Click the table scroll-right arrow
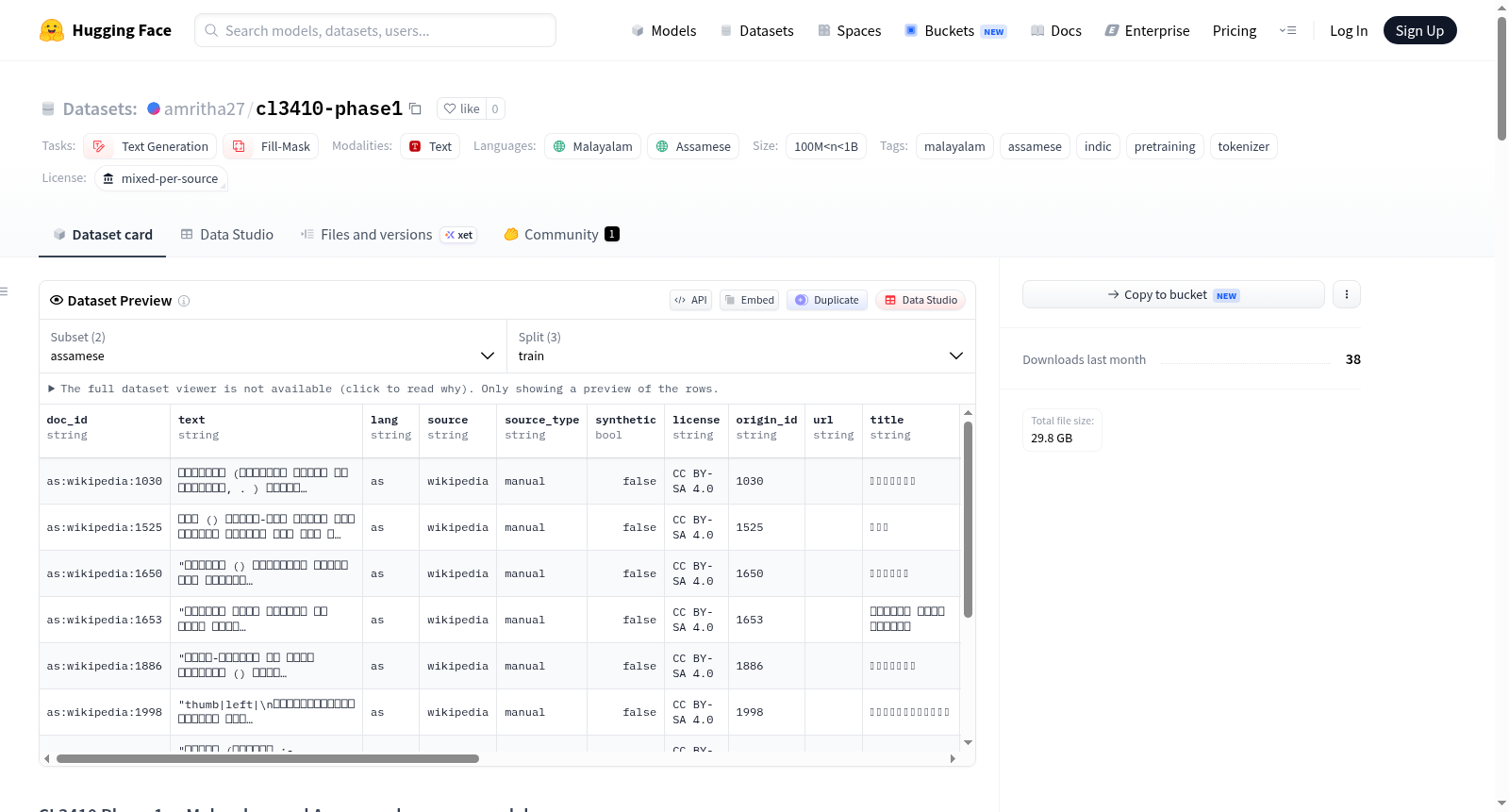The image size is (1509, 812). [x=953, y=758]
